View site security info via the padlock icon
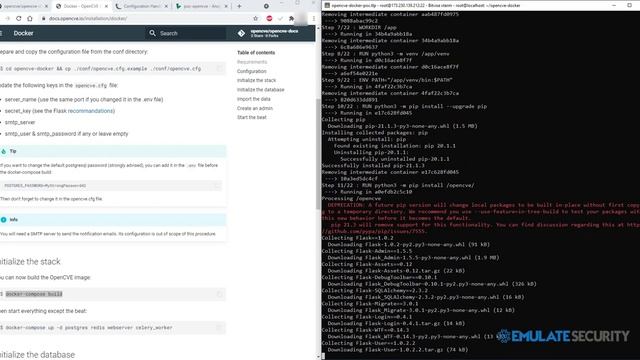The image size is (640, 360). click(43, 18)
